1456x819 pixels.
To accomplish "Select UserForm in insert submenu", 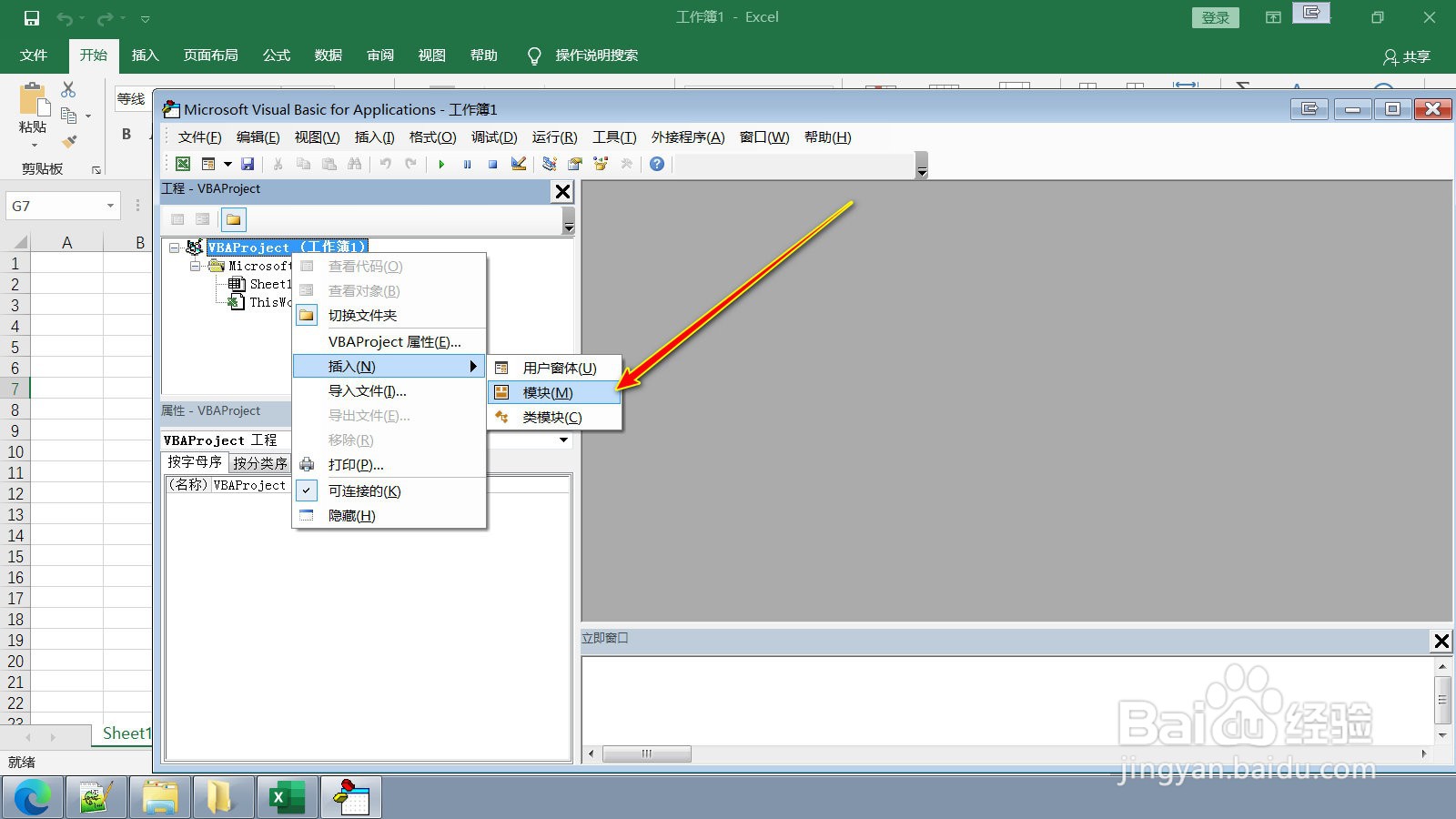I will (x=555, y=368).
